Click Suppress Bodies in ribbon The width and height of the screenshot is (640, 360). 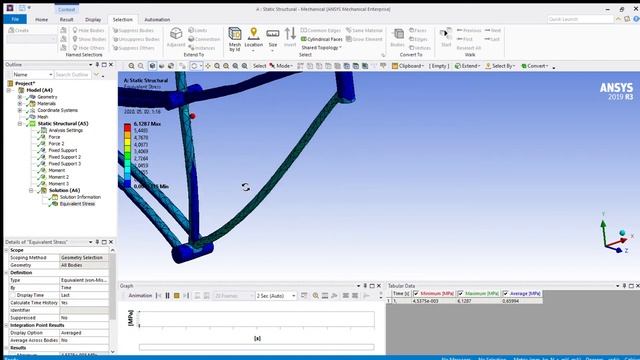[133, 31]
